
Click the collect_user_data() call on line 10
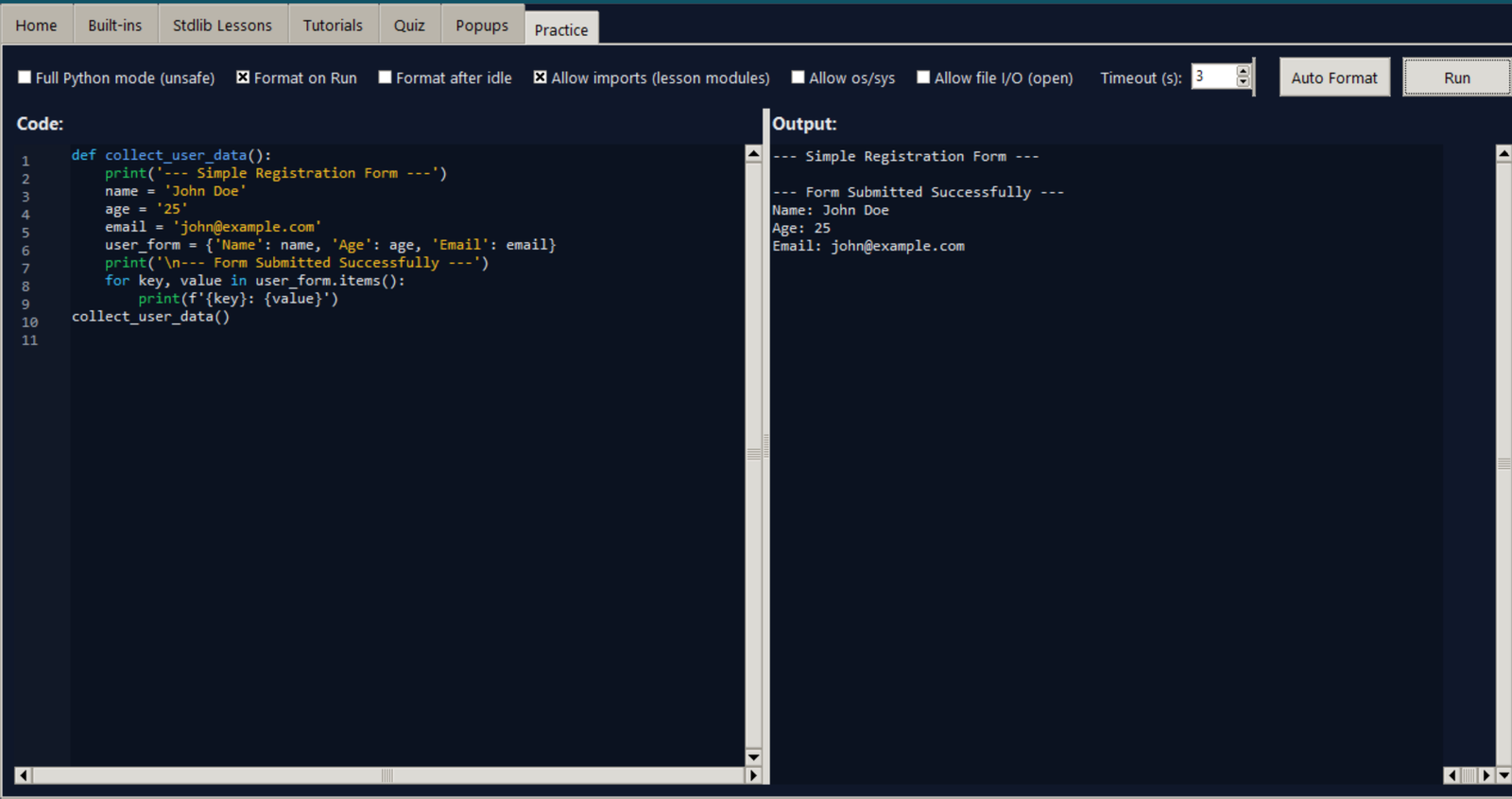(x=150, y=317)
